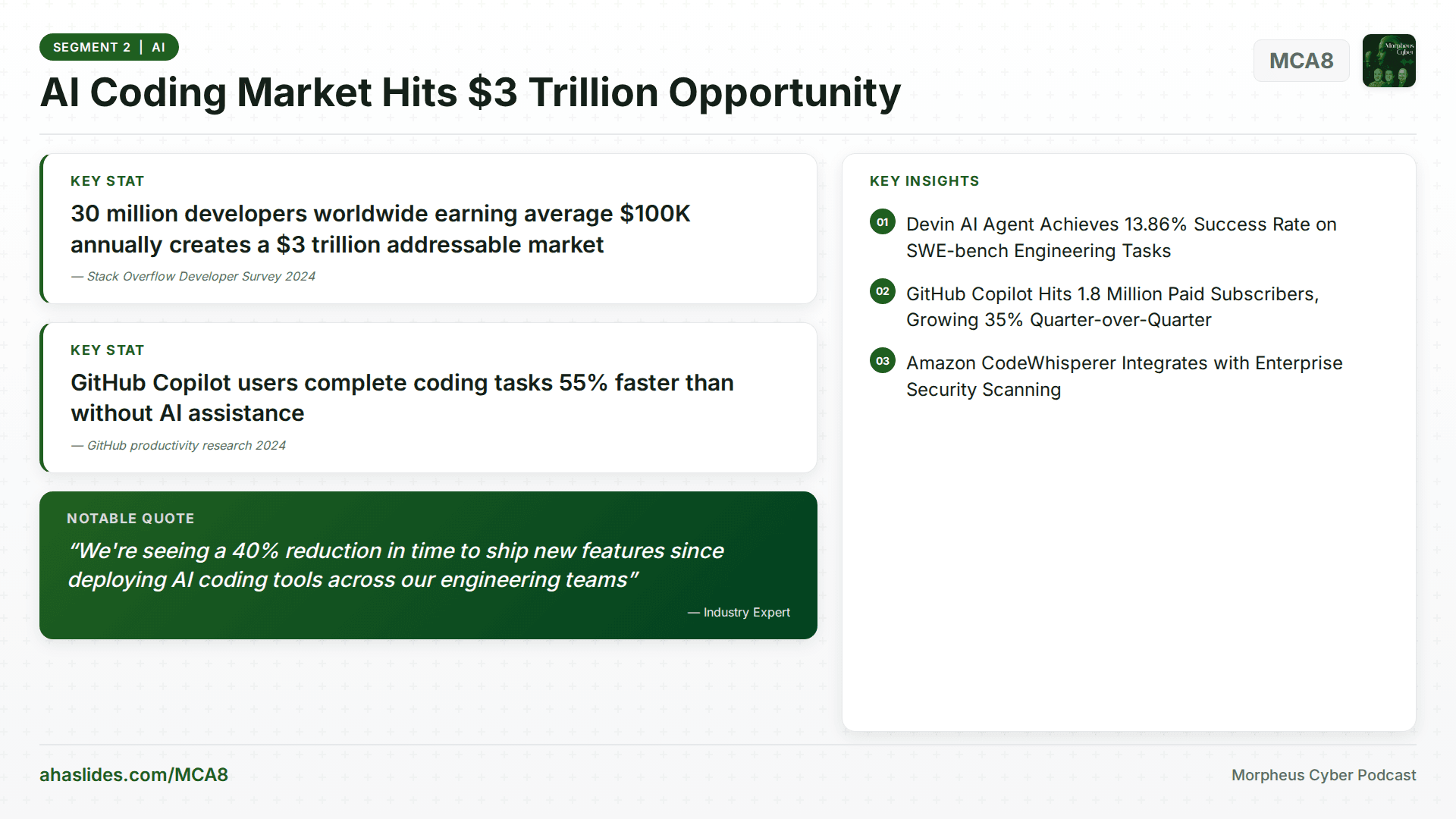Click the Morpheus Cyber podcast thumbnail
1456x819 pixels.
[x=1389, y=61]
